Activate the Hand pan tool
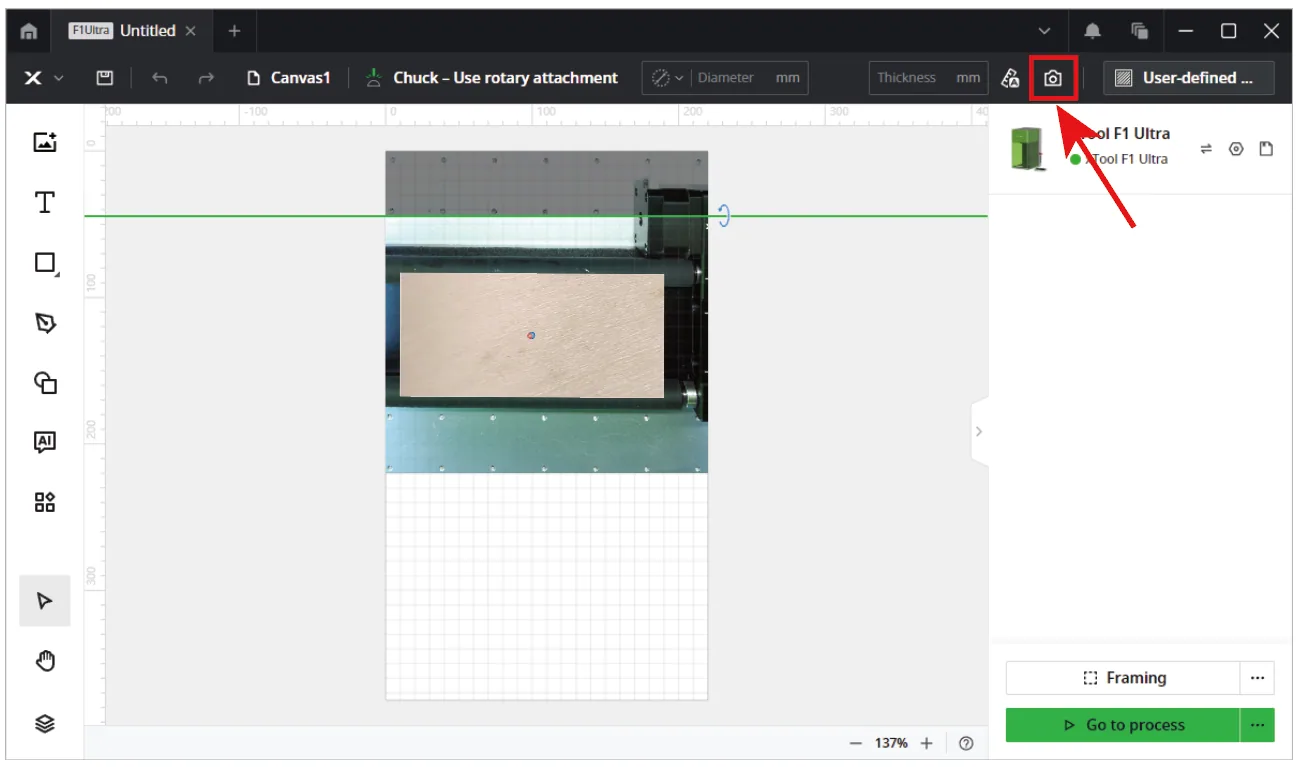The image size is (1300, 767). [45, 661]
